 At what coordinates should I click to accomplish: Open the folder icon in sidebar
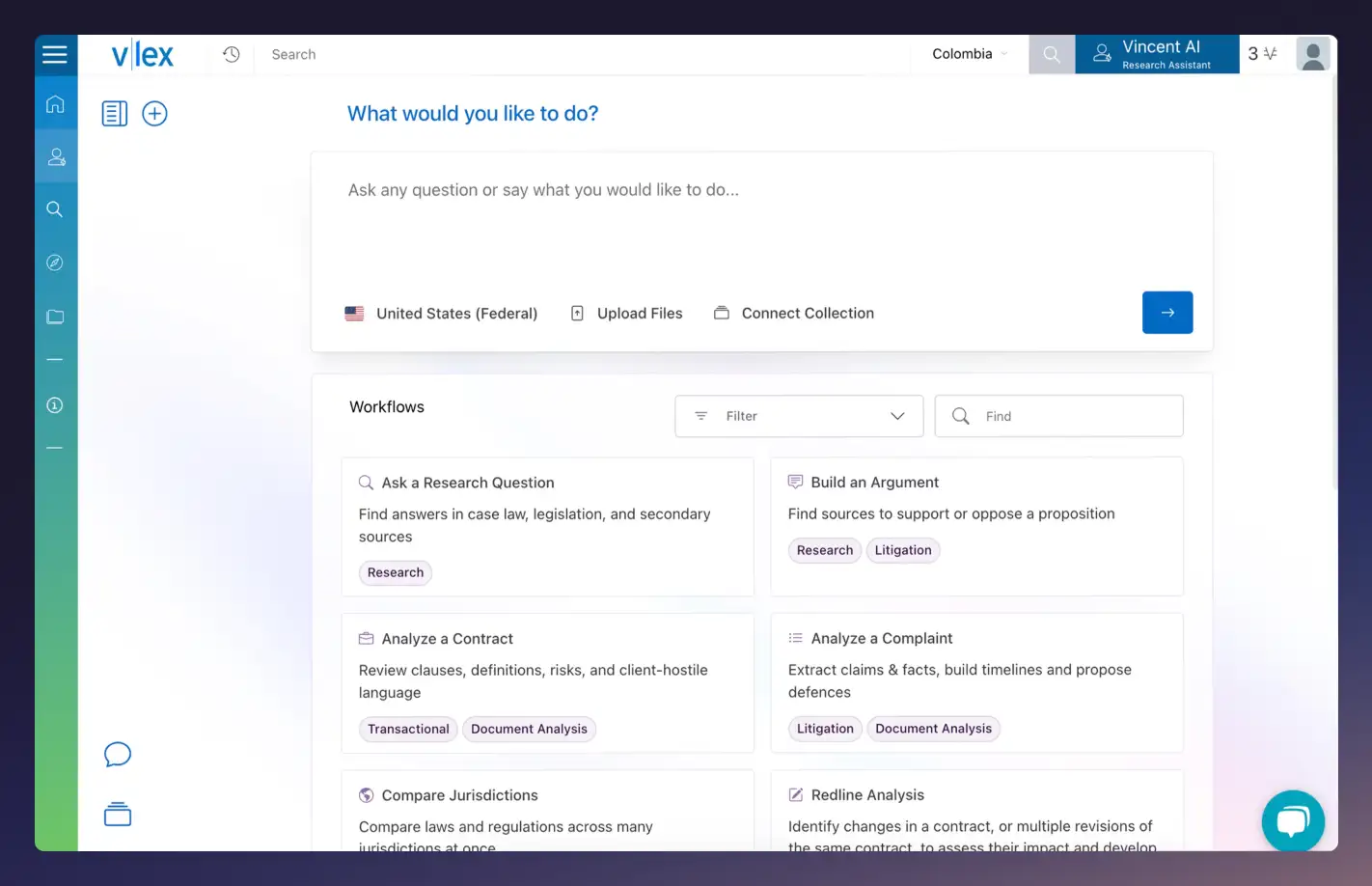[55, 317]
